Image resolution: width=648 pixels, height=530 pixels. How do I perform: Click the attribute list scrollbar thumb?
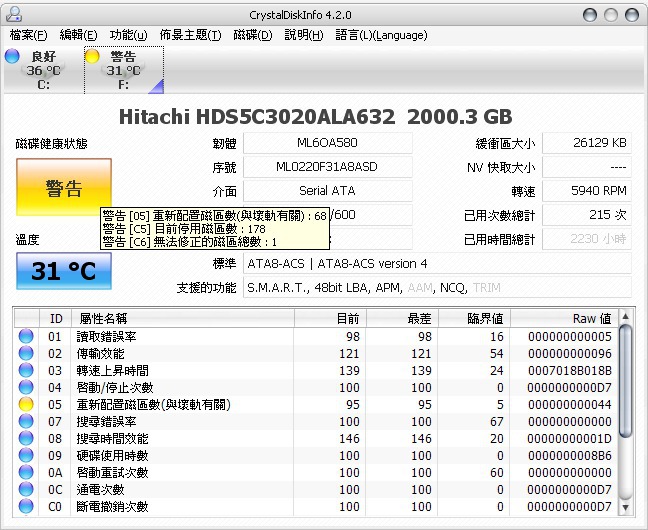coord(626,381)
